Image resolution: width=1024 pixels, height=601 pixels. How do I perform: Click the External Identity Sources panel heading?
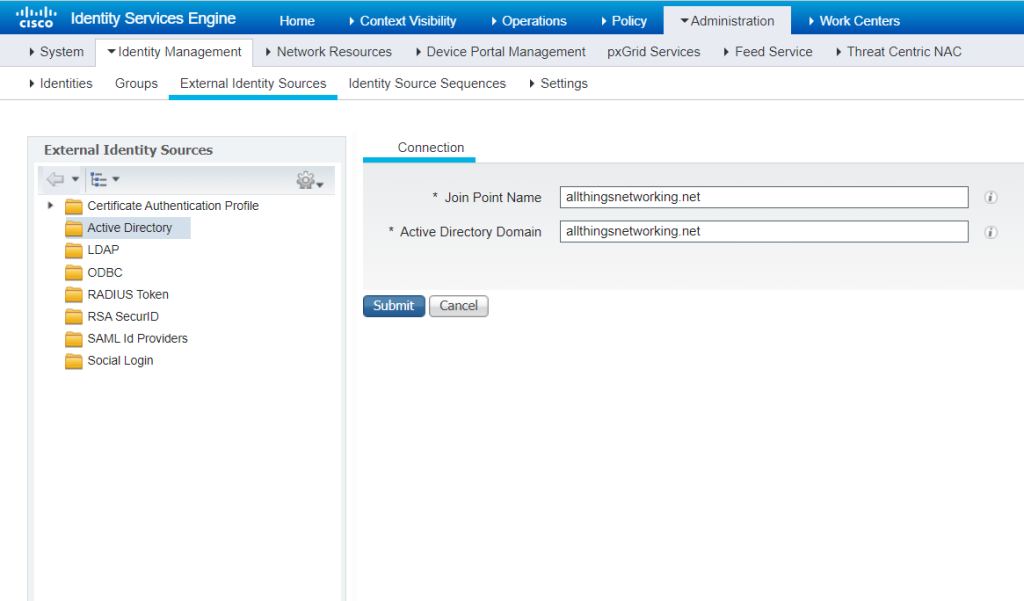129,150
